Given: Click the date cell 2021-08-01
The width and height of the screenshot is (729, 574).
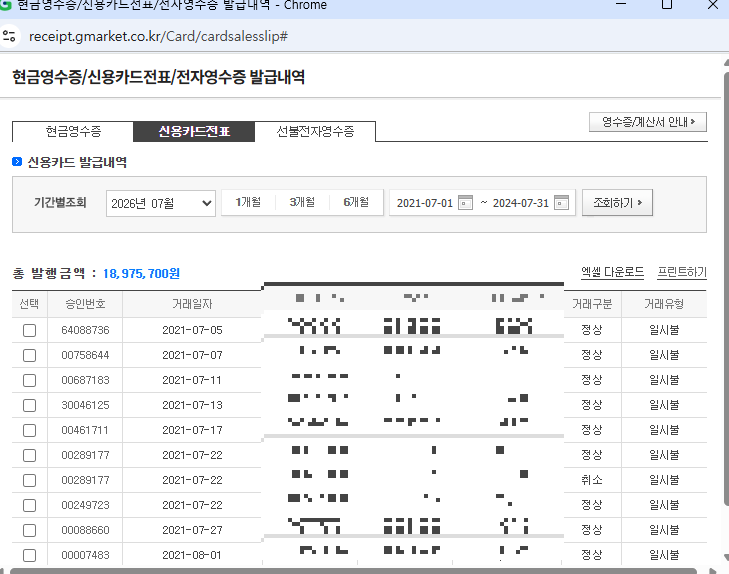Looking at the screenshot, I should 192,555.
